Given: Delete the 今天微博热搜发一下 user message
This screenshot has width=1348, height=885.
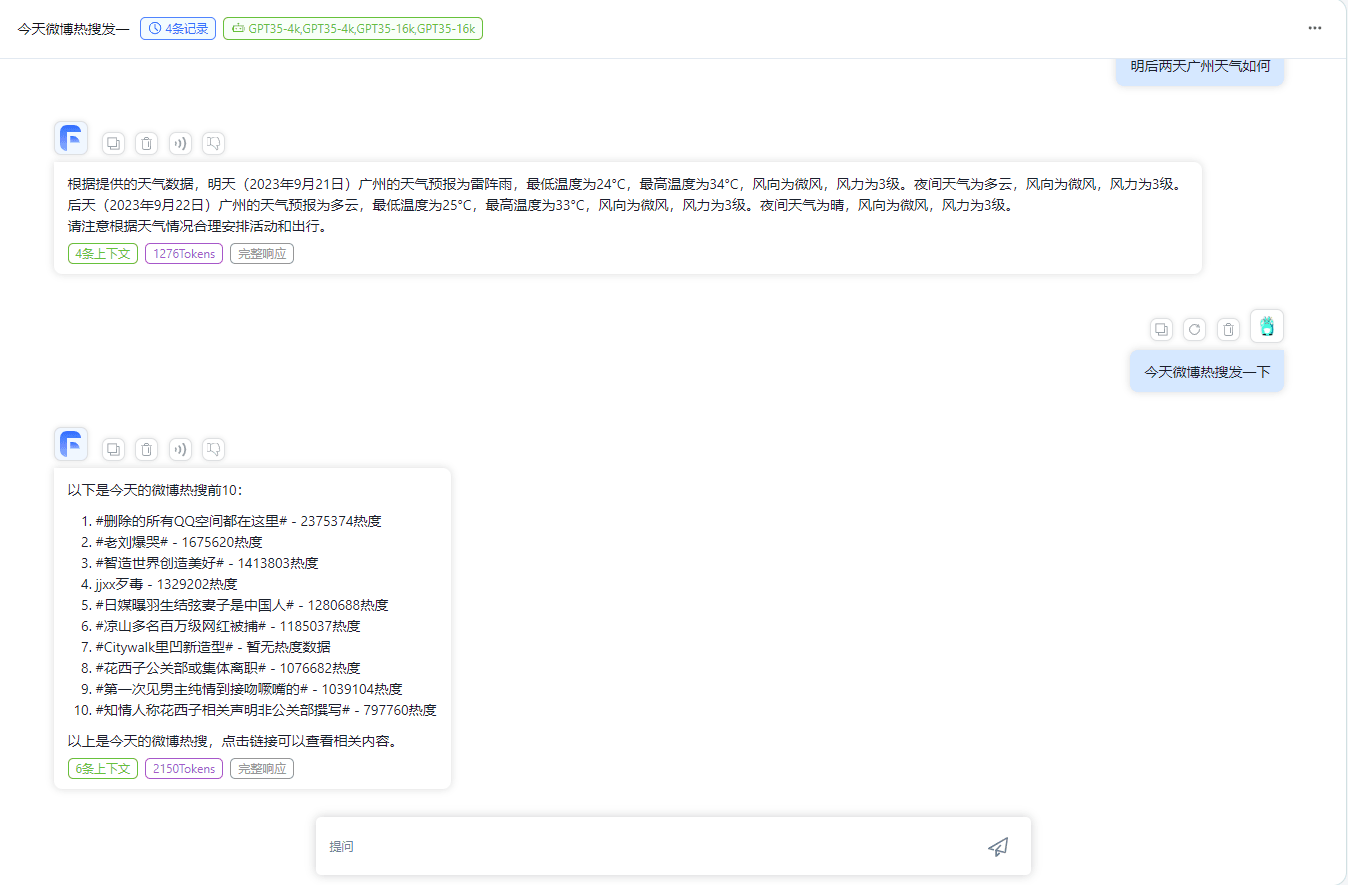Looking at the screenshot, I should (x=1228, y=329).
